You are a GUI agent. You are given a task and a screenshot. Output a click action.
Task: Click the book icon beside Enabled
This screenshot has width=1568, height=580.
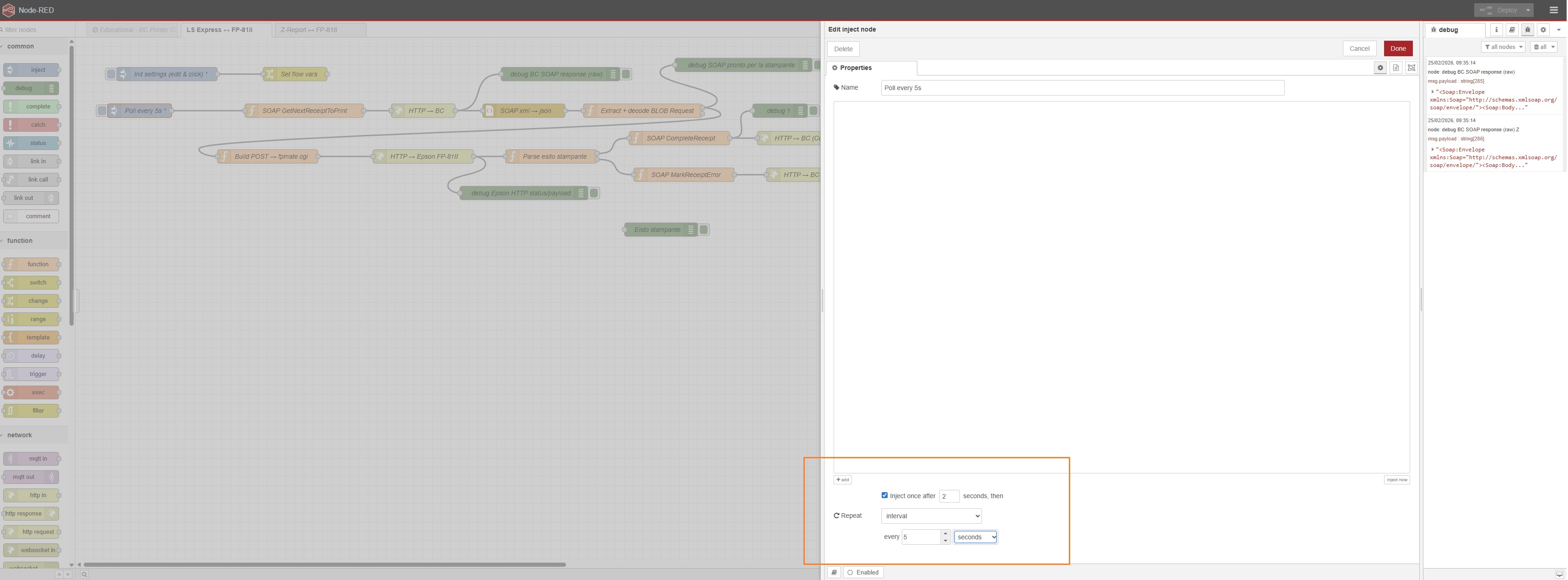tap(834, 572)
